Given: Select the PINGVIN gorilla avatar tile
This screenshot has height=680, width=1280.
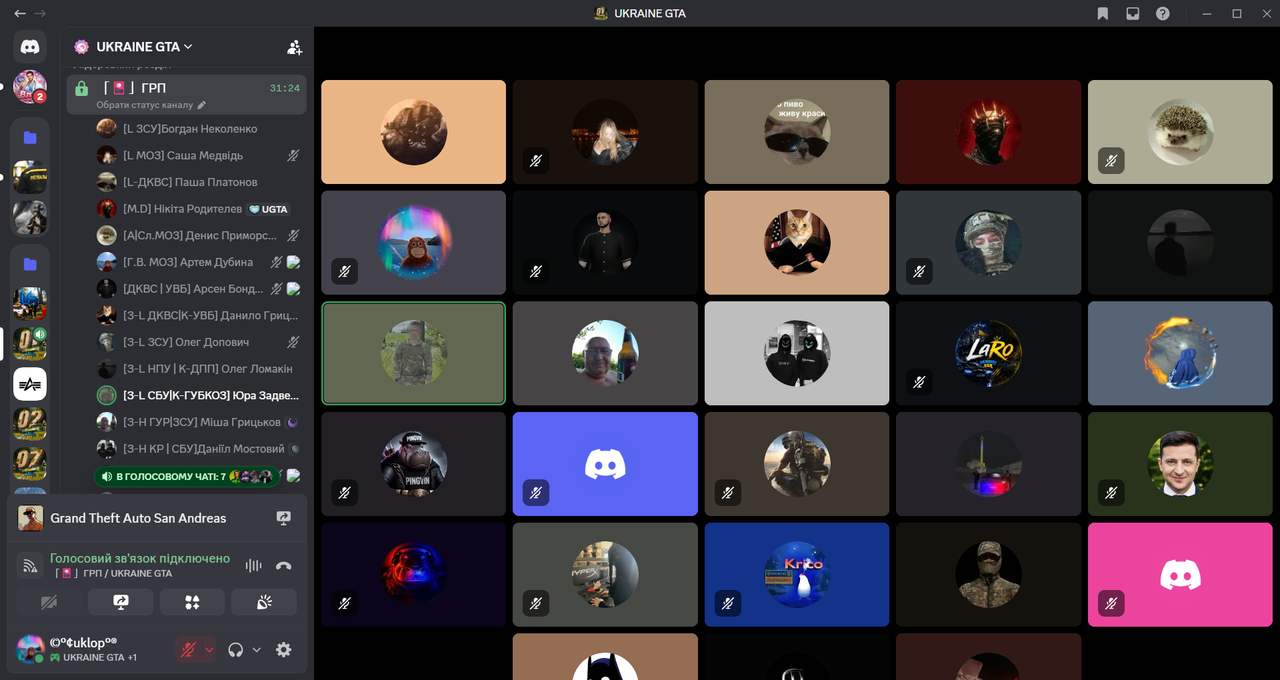Looking at the screenshot, I should (413, 464).
